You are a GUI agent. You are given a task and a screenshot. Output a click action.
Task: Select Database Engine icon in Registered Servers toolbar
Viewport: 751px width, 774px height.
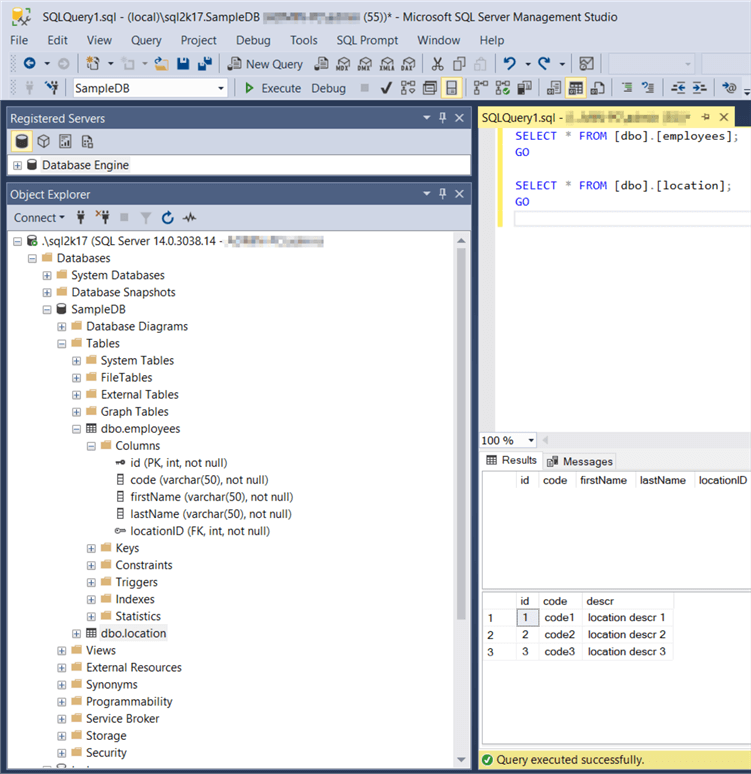(x=22, y=142)
